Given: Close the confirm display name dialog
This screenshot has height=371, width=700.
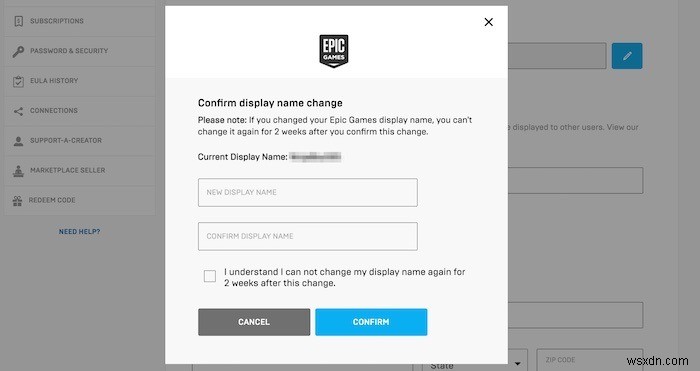Looking at the screenshot, I should [488, 22].
